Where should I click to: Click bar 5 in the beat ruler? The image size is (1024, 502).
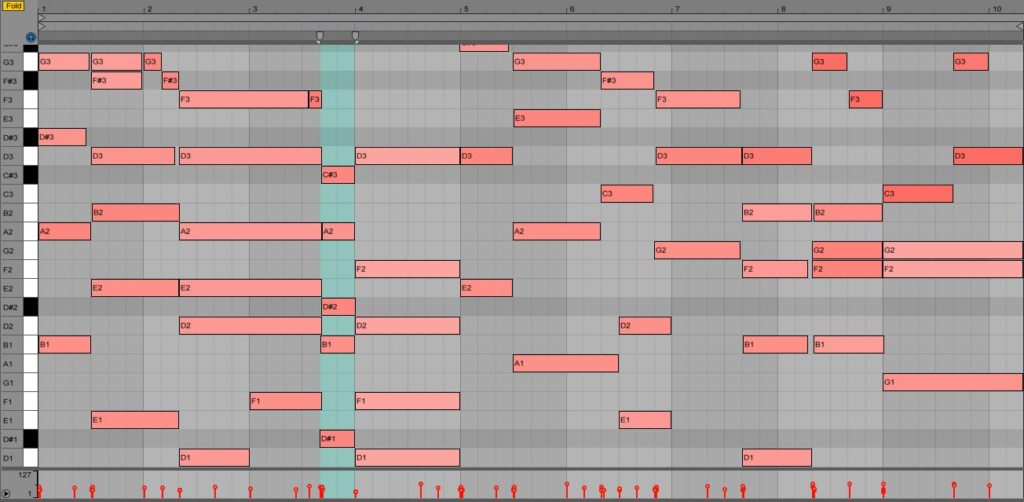coord(466,8)
